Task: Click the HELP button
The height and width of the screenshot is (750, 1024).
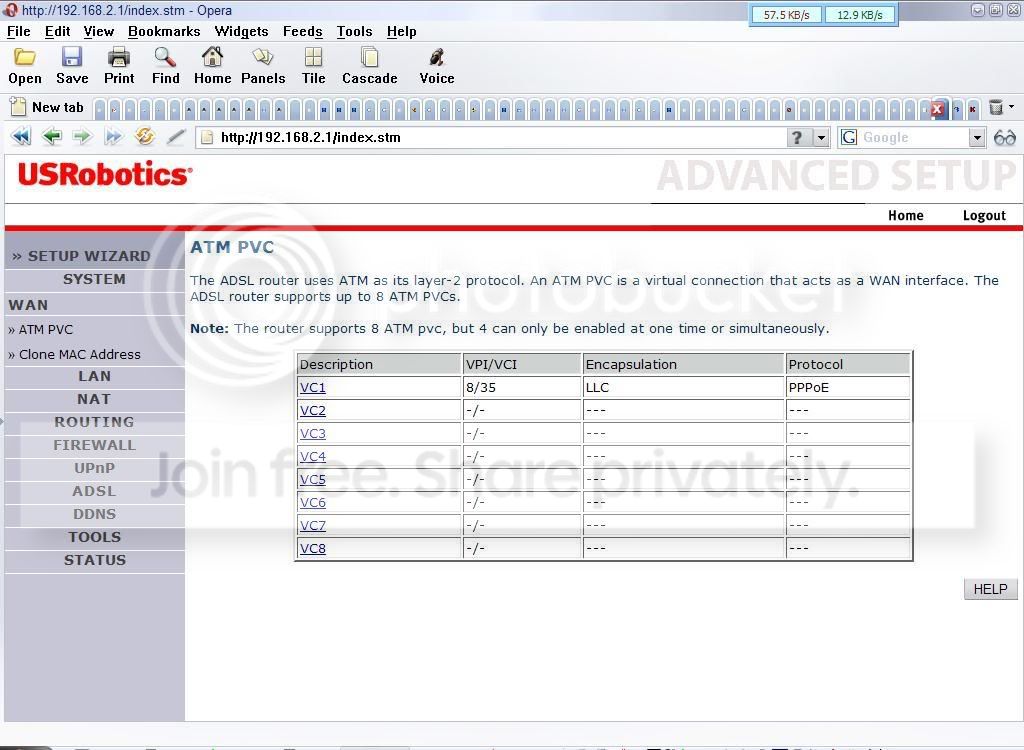Action: point(990,589)
